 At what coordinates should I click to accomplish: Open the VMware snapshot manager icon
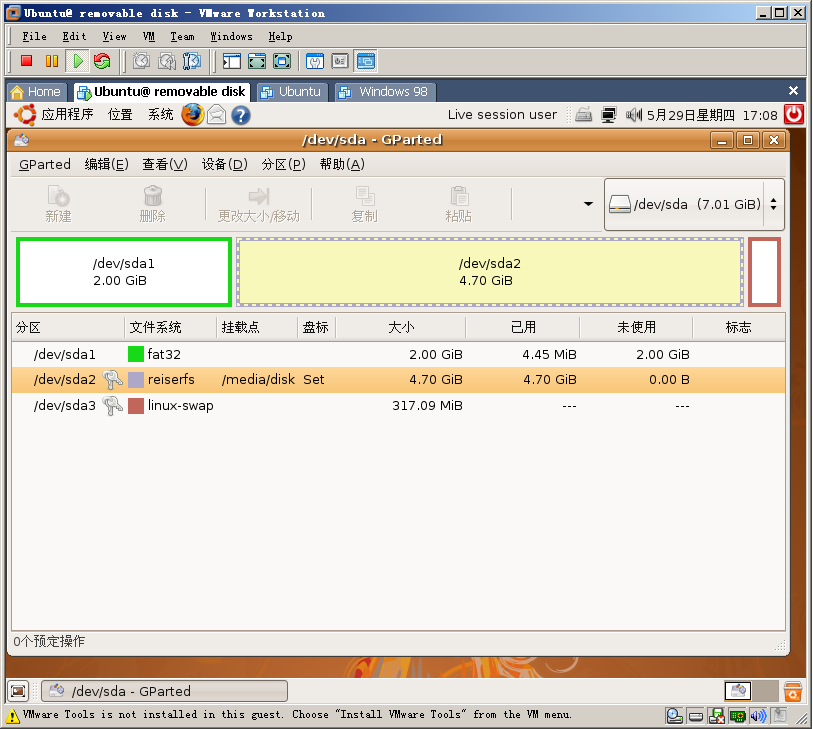click(192, 61)
